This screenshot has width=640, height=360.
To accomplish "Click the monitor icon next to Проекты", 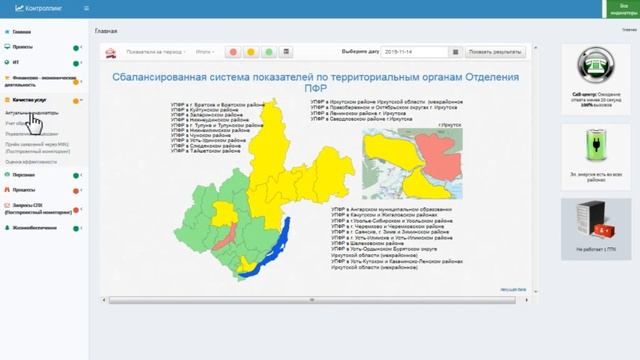I will tap(7, 47).
